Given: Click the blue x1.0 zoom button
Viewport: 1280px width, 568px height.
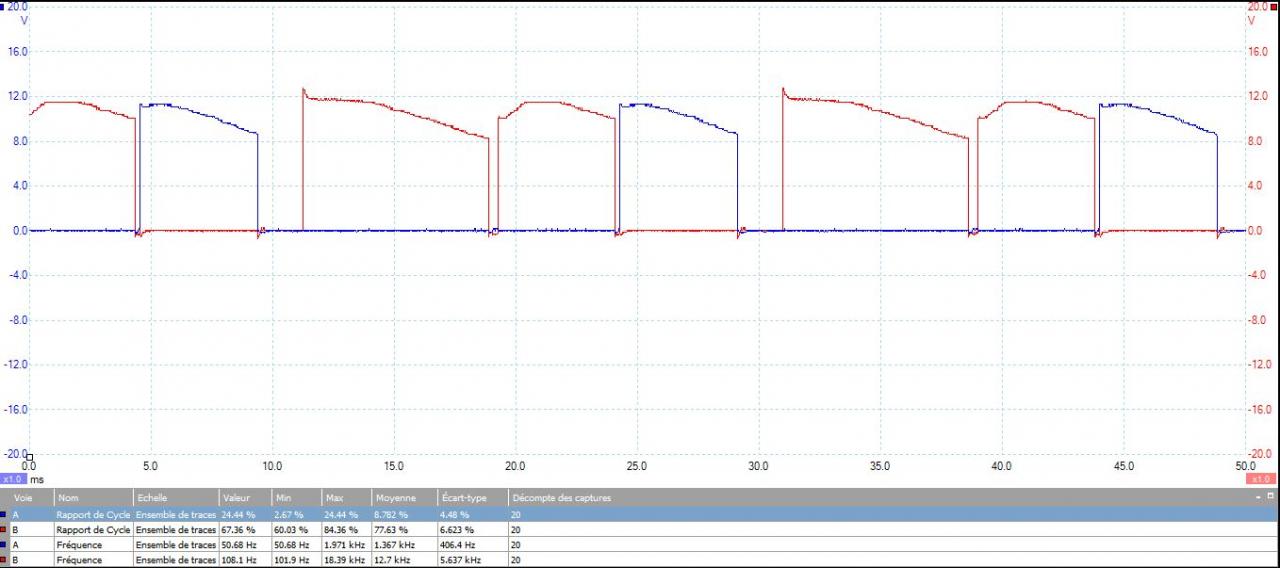Looking at the screenshot, I should click(x=12, y=479).
